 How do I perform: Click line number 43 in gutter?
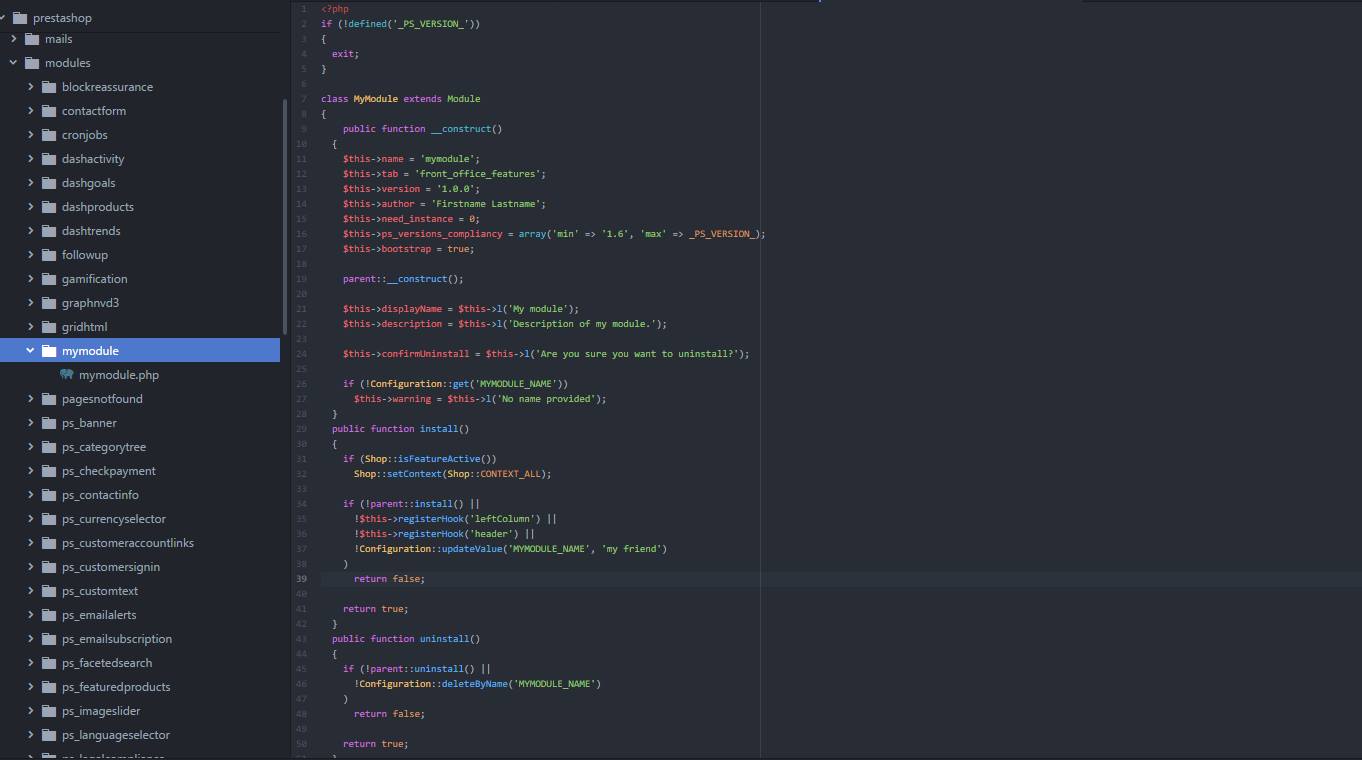[302, 639]
